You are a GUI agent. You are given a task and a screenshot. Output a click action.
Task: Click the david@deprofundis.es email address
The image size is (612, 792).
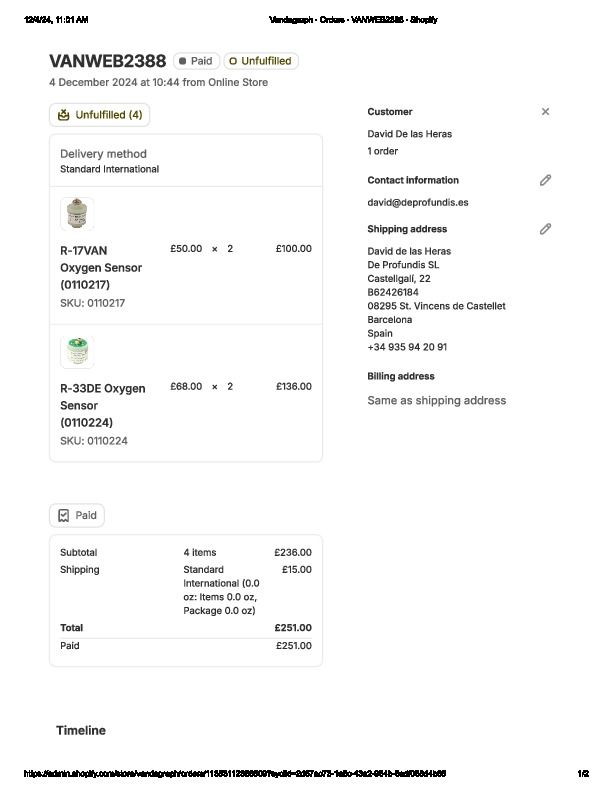click(418, 202)
